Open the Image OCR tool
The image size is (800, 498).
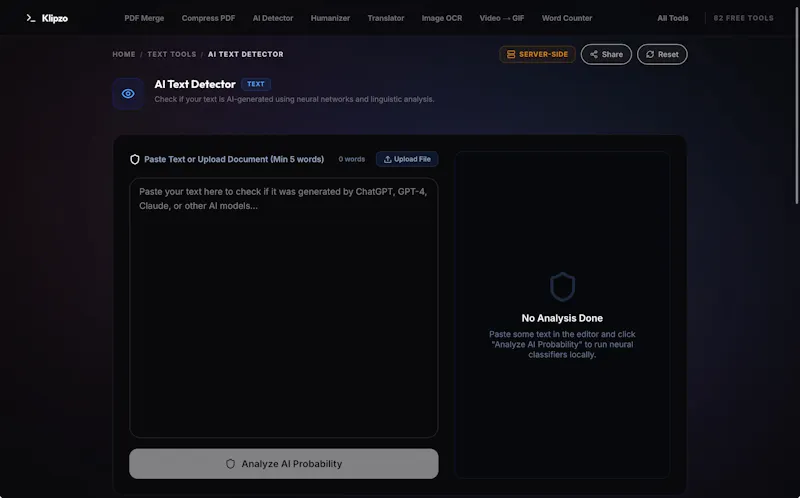(x=442, y=18)
